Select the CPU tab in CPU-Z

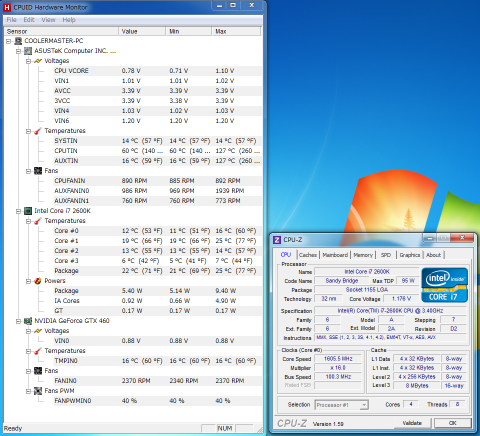[x=286, y=254]
